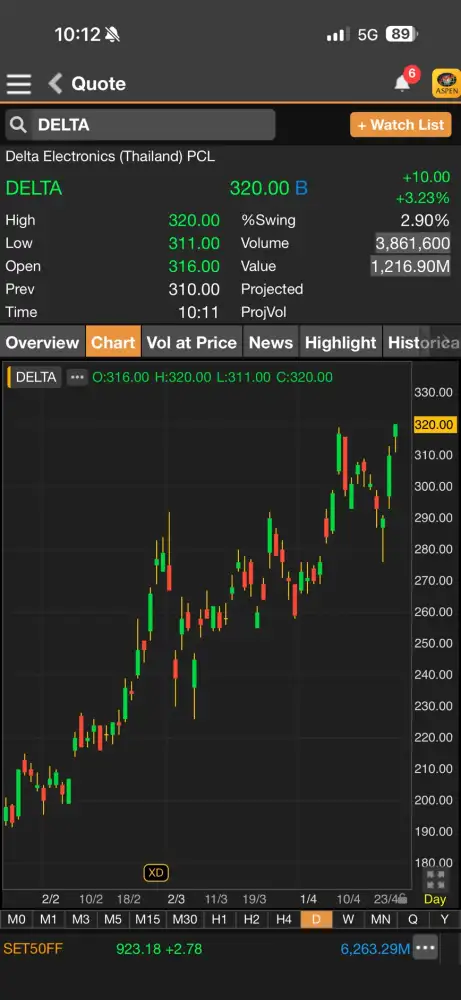The image size is (461, 1000).
Task: Open the News tab
Action: [270, 342]
